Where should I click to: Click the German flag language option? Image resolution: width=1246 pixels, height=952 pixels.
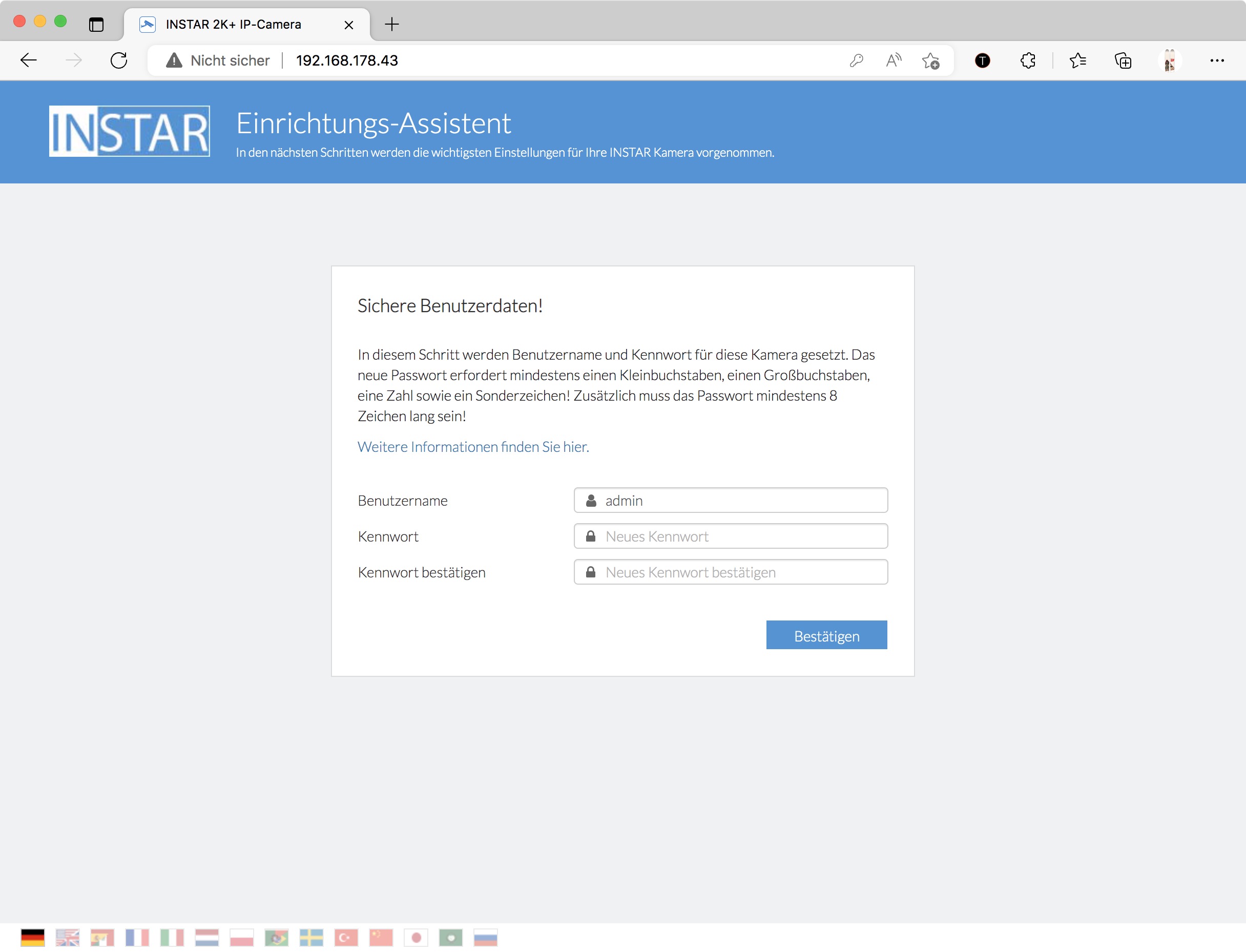pyautogui.click(x=33, y=937)
